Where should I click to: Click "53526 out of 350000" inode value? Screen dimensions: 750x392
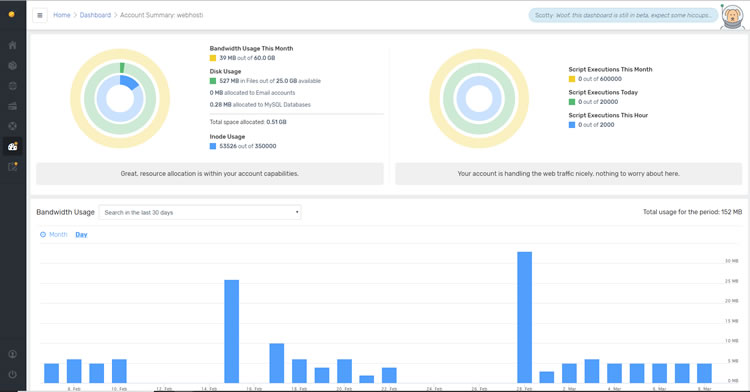pyautogui.click(x=247, y=146)
